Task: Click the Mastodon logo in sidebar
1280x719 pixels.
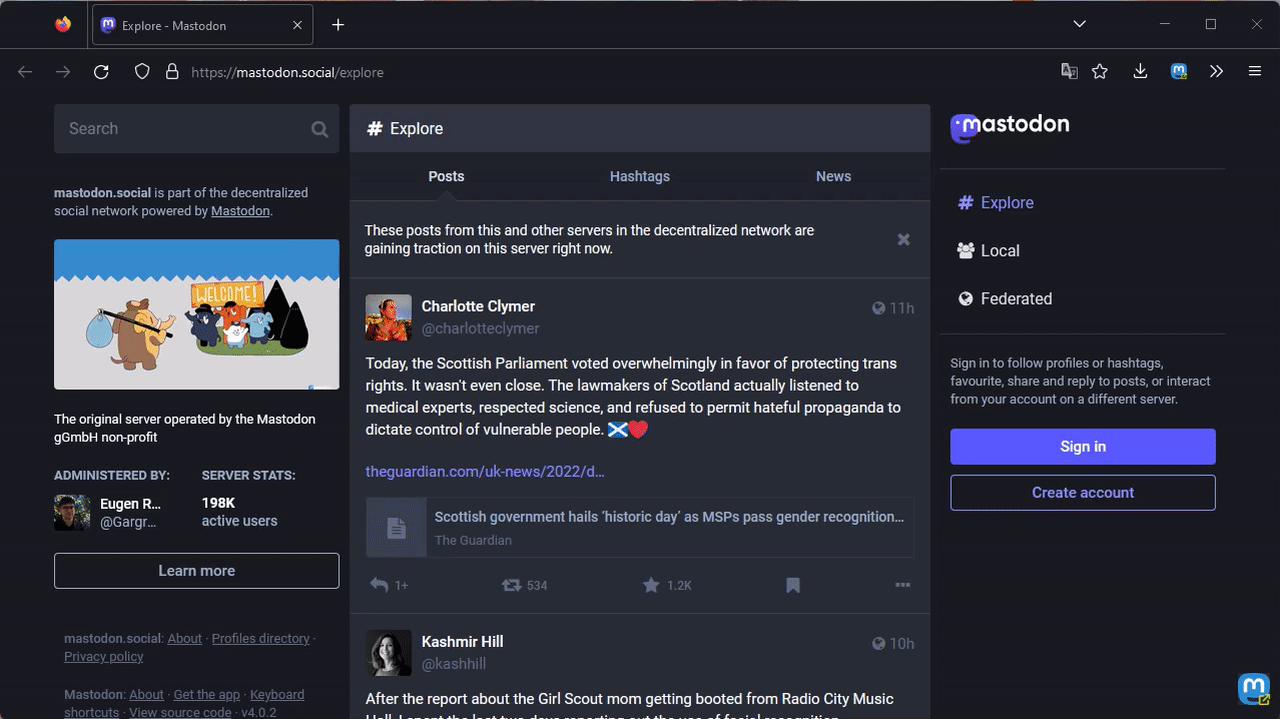Action: [1010, 126]
